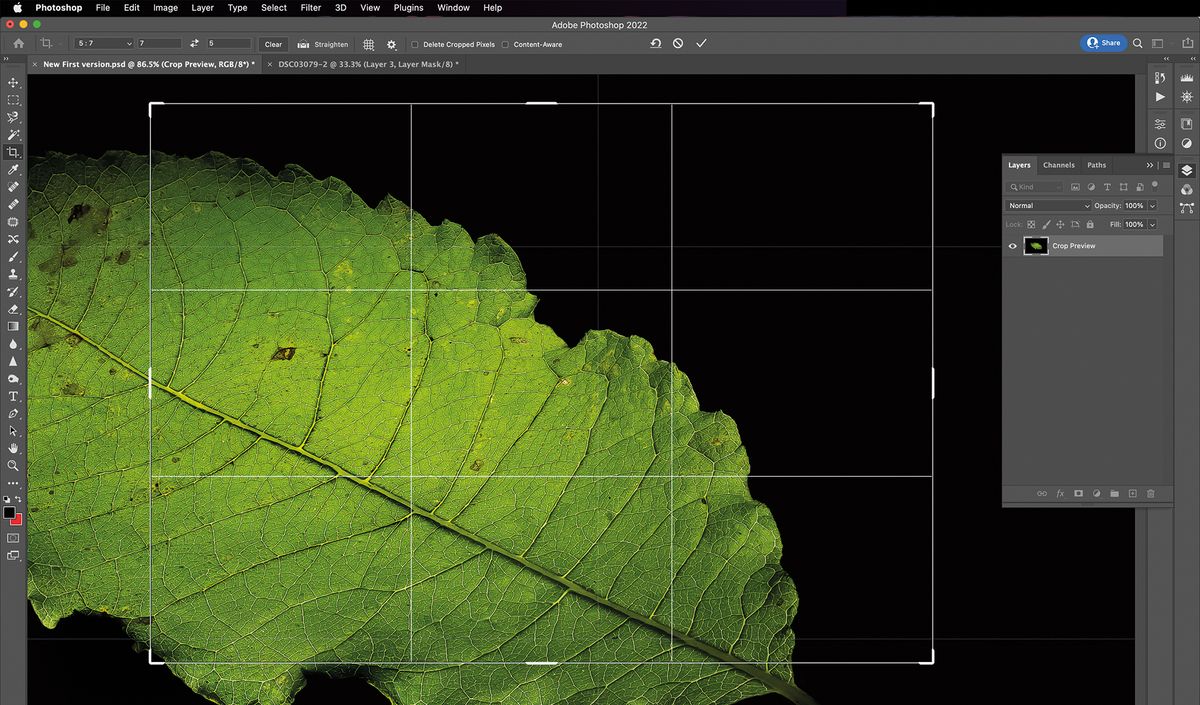Click the foreground color swatch
The image size is (1200, 705).
10,513
